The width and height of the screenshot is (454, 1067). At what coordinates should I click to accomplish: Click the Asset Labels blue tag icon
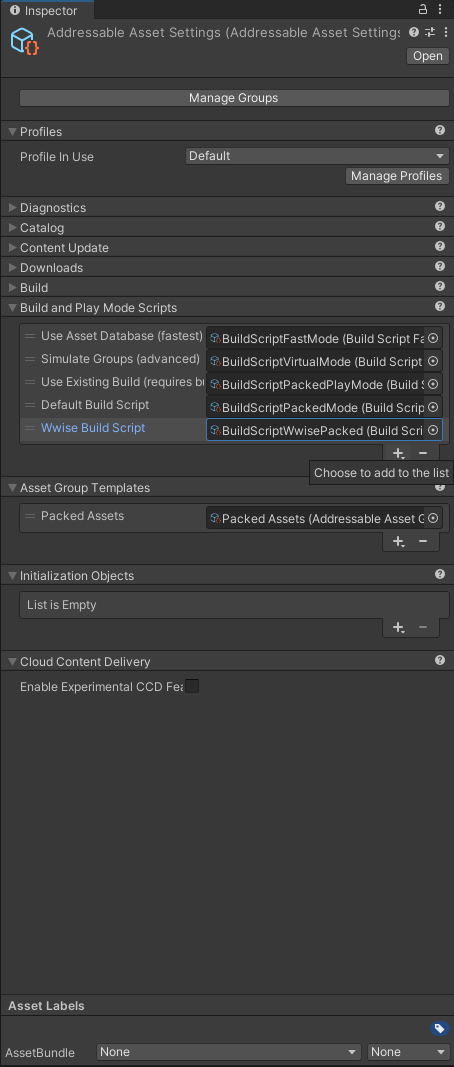439,1028
